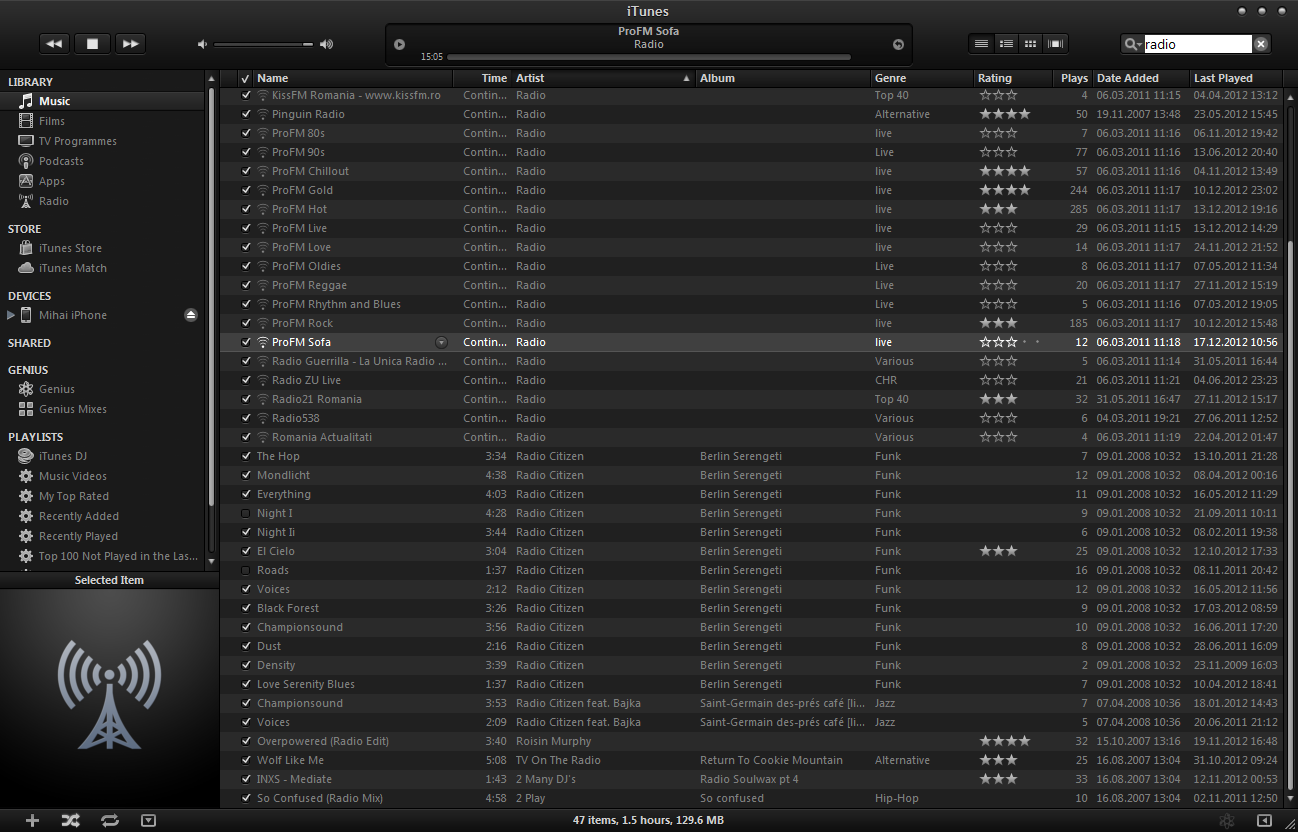Stop playback with the stop button
The height and width of the screenshot is (832, 1298).
[92, 44]
